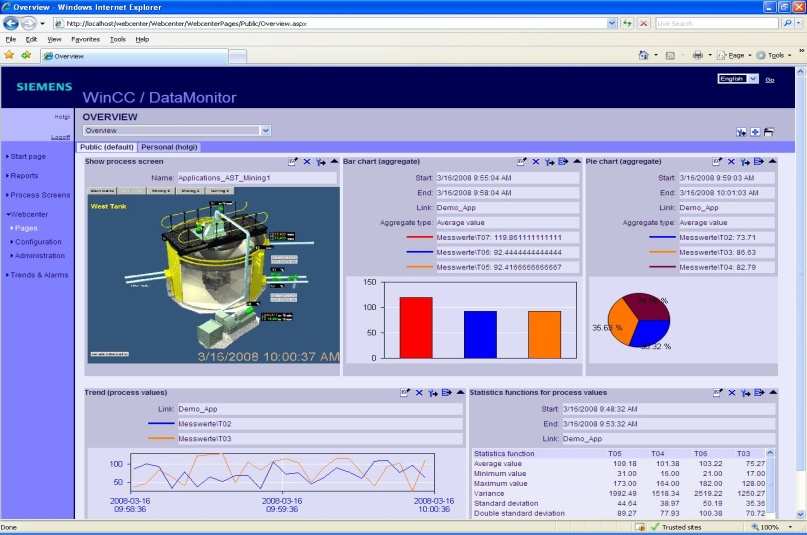This screenshot has width=807, height=535.
Task: Click connect icon of Trend panel
Action: pos(433,393)
